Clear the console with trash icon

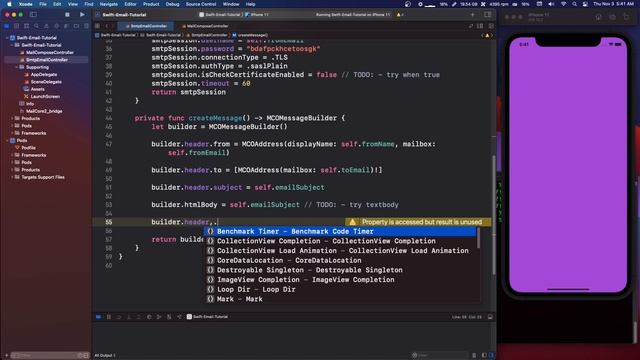(x=474, y=356)
